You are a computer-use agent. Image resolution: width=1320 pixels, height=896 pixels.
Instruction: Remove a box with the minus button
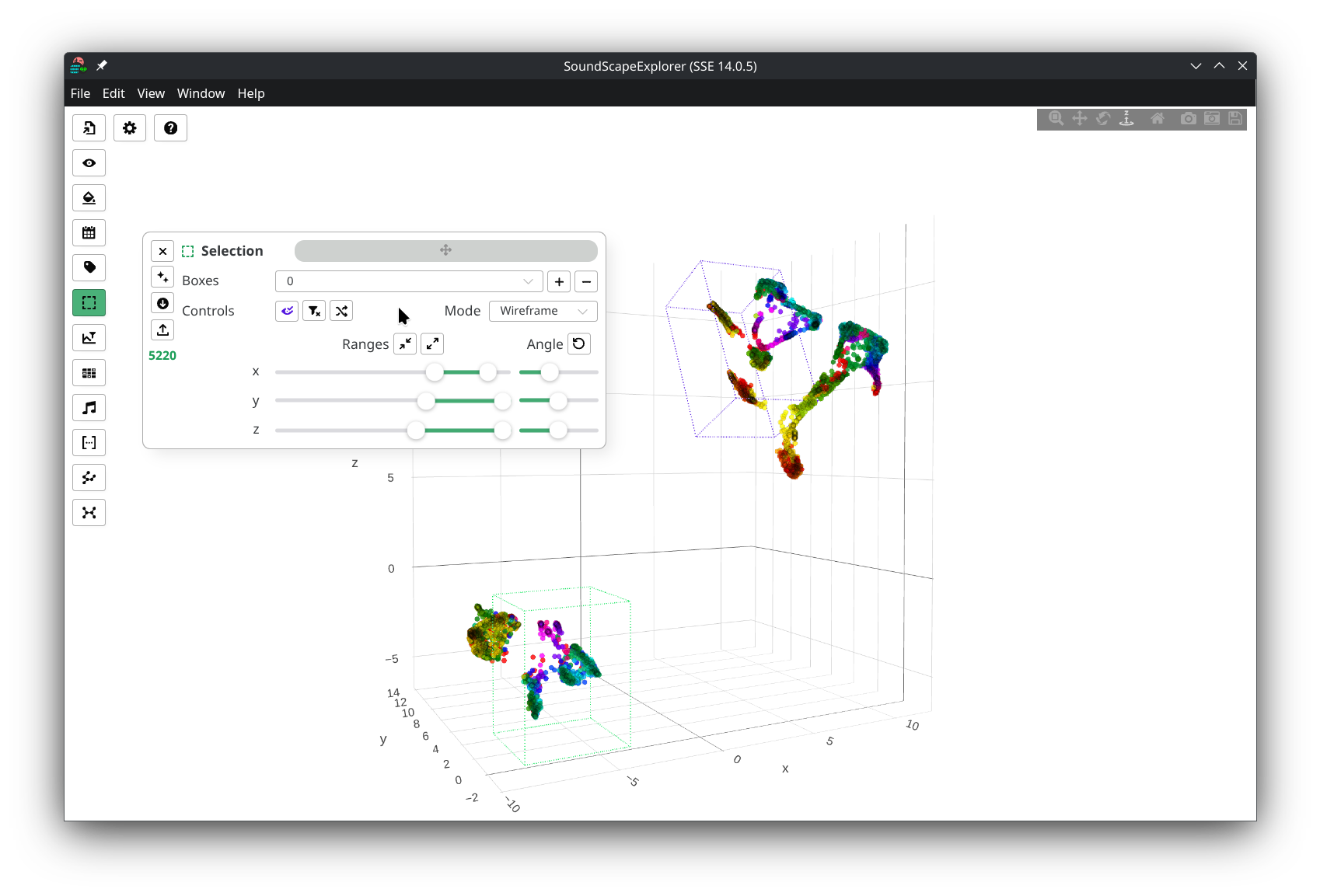coord(586,281)
